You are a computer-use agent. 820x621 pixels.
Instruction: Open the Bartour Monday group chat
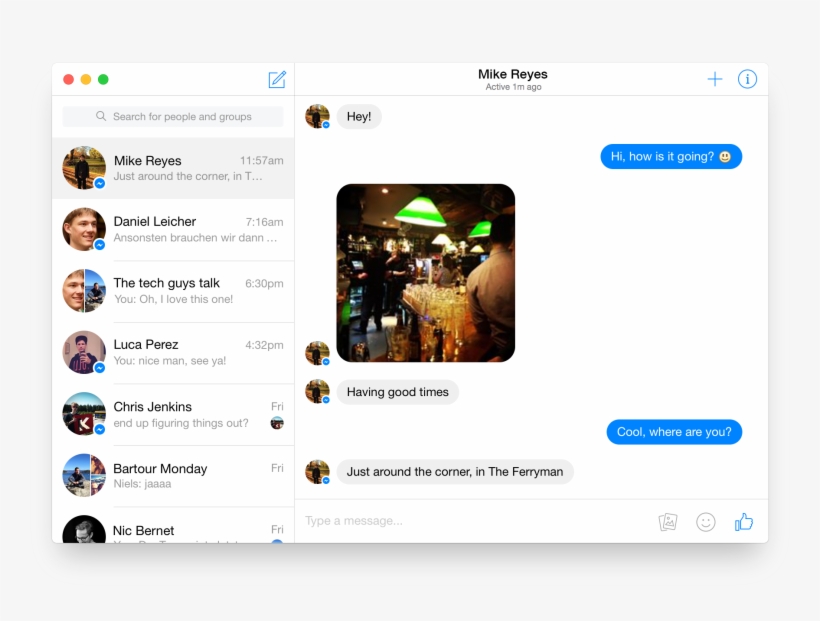tap(173, 476)
